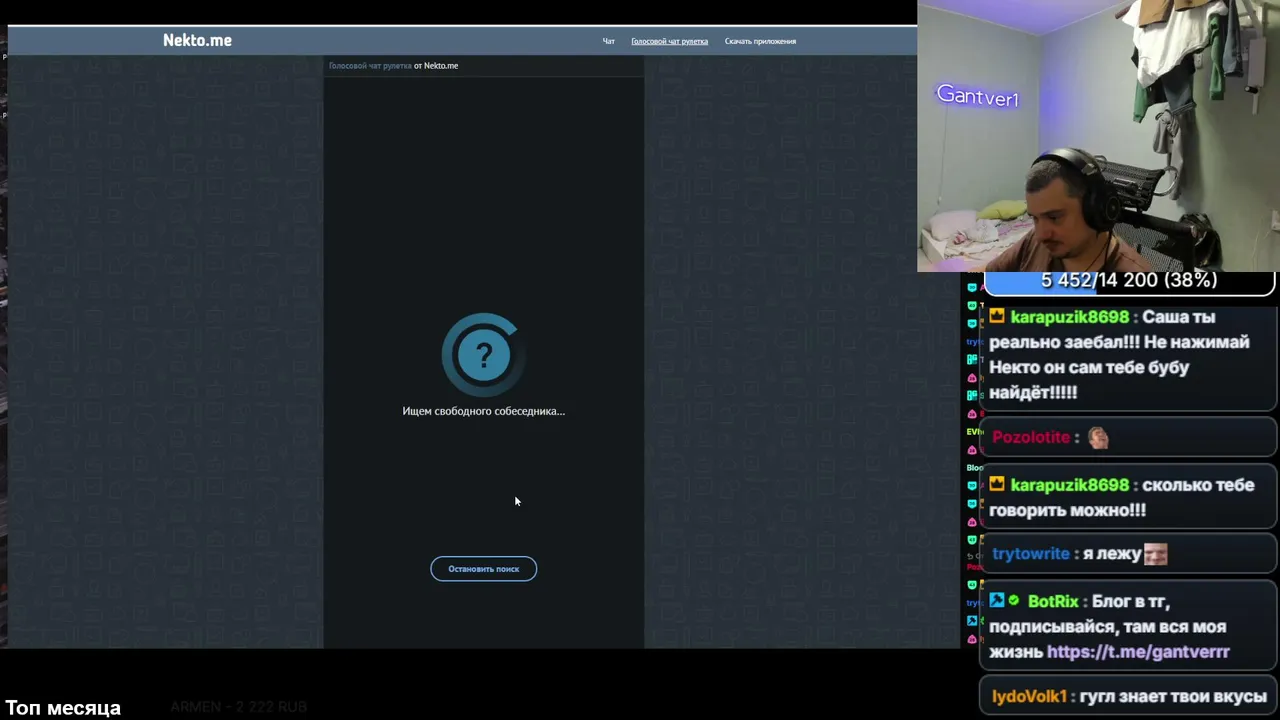Follow the Голосовой чат рулетка breadcrumb link
Viewport: 1280px width, 720px height.
pyautogui.click(x=370, y=66)
